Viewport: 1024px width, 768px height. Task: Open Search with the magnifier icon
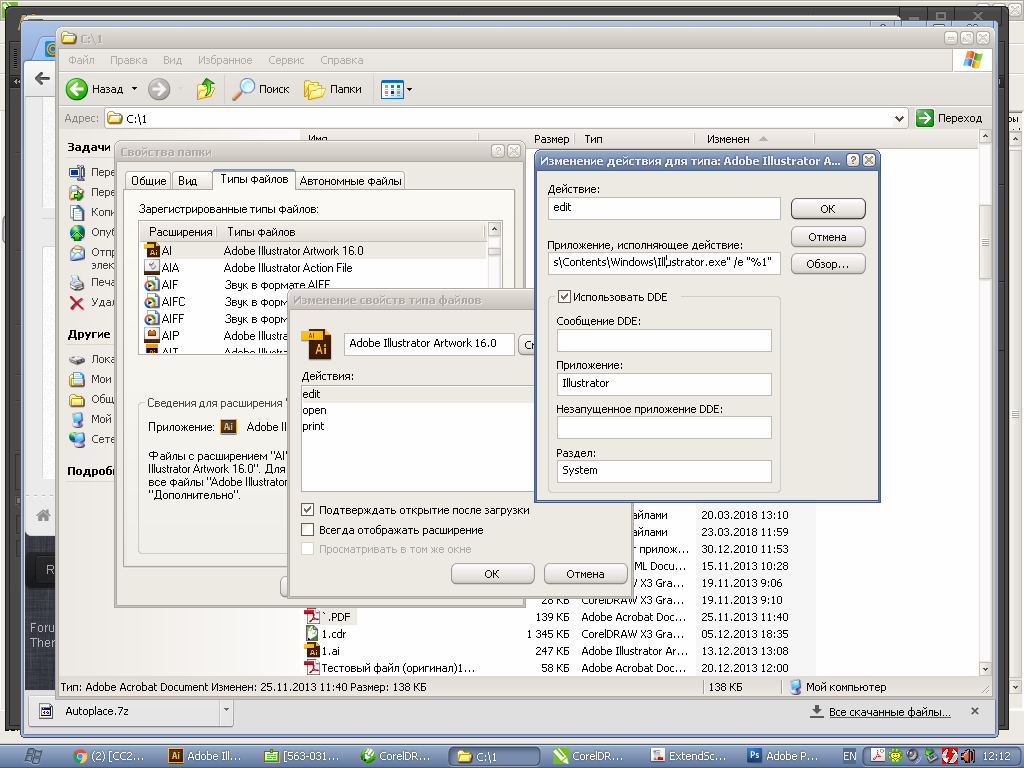coord(244,89)
